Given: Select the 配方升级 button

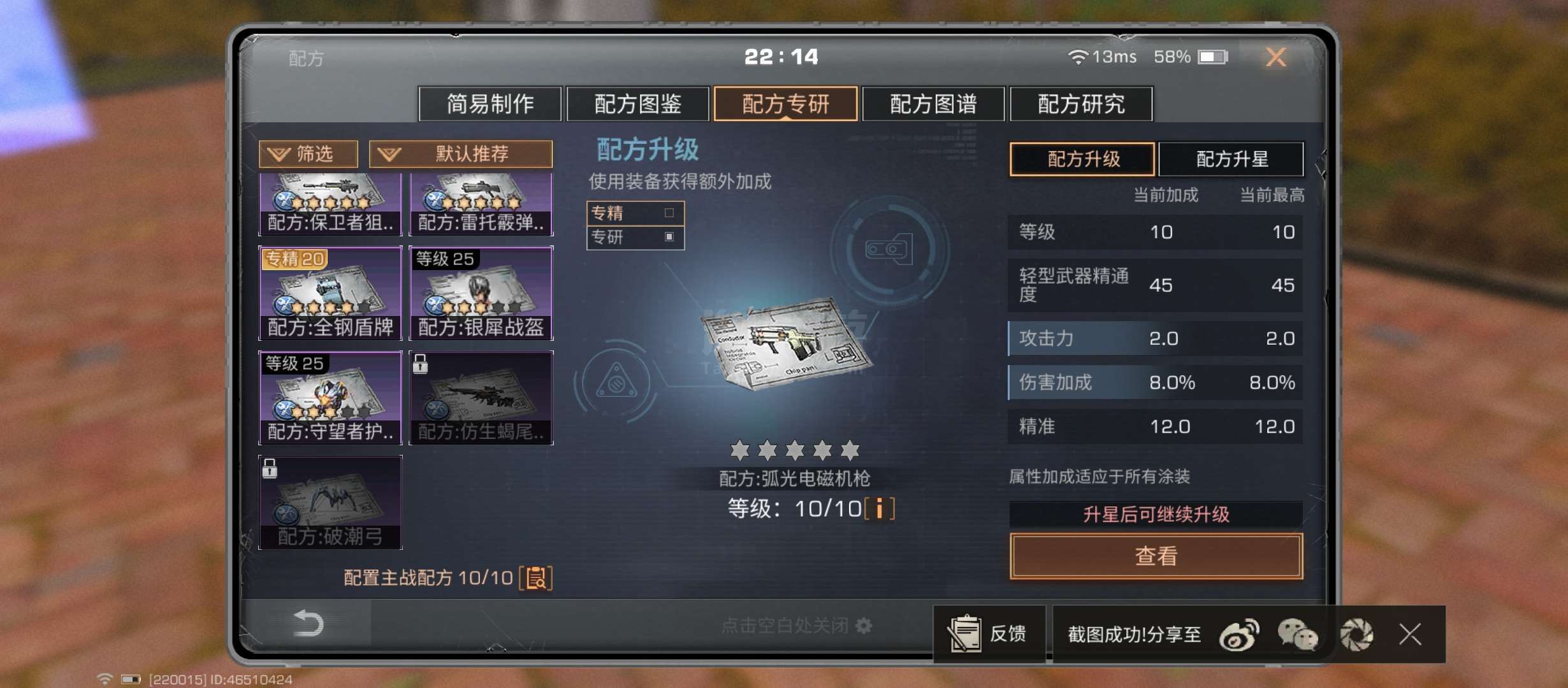Looking at the screenshot, I should pos(1082,159).
